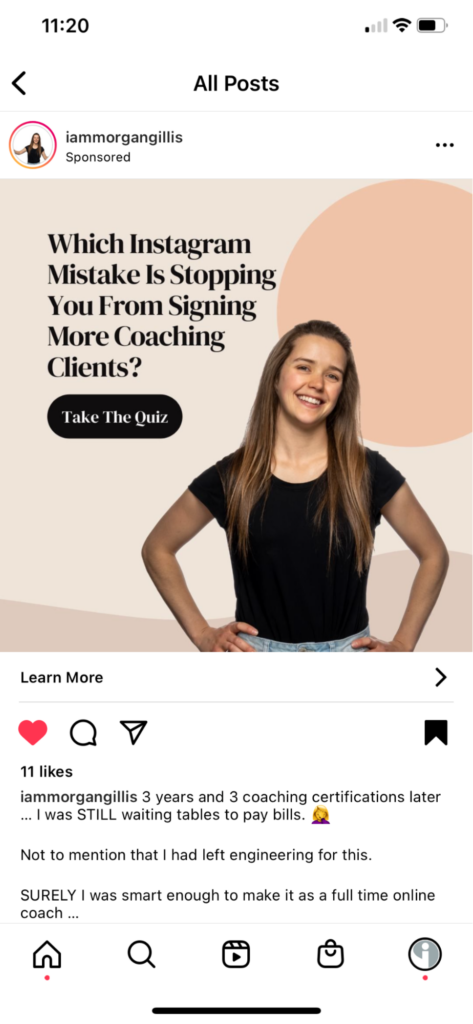
Task: Tap the sponsored ad image of the woman
Action: pyautogui.click(x=236, y=415)
